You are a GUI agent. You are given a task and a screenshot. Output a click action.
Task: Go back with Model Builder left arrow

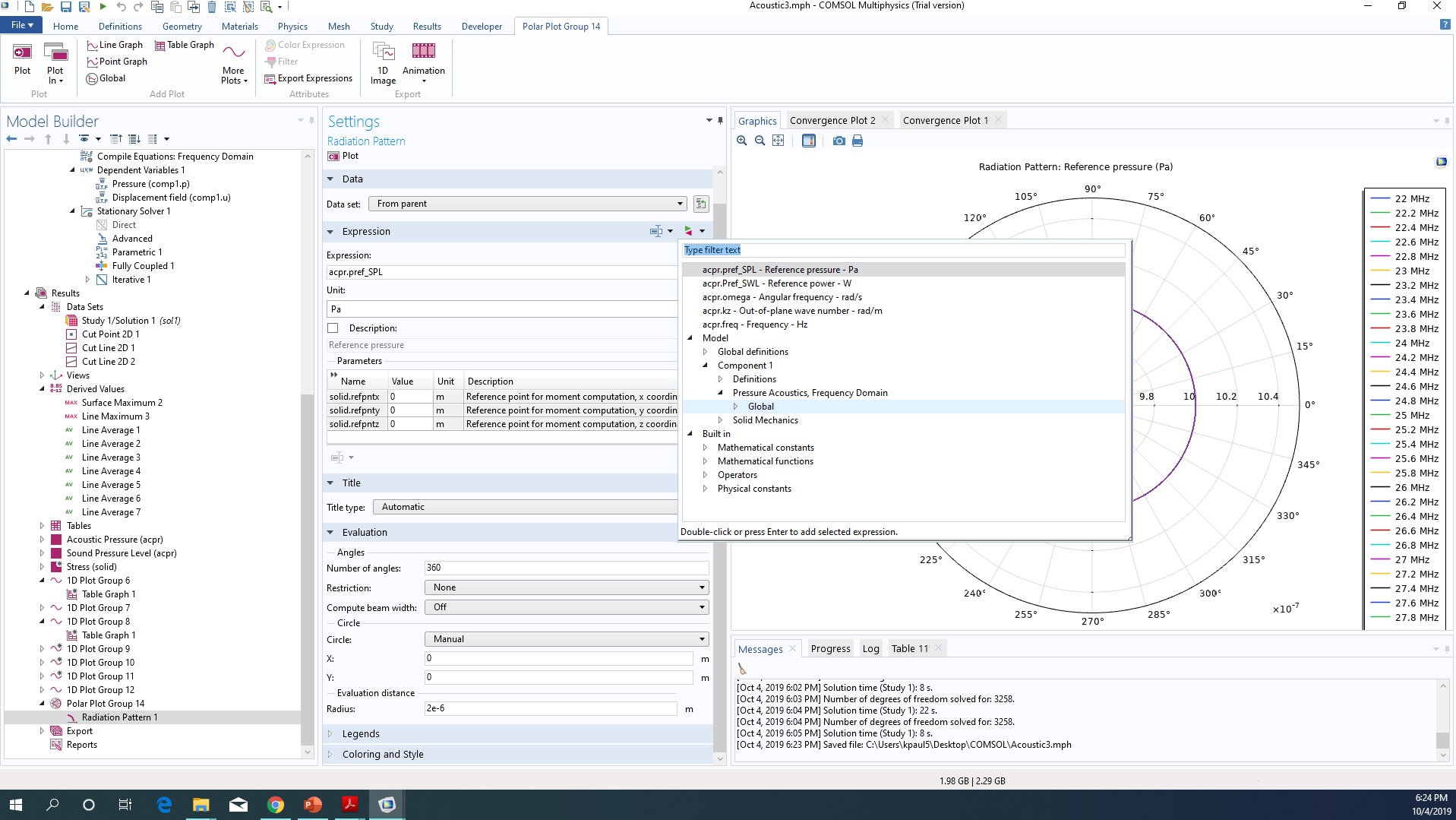coord(11,139)
